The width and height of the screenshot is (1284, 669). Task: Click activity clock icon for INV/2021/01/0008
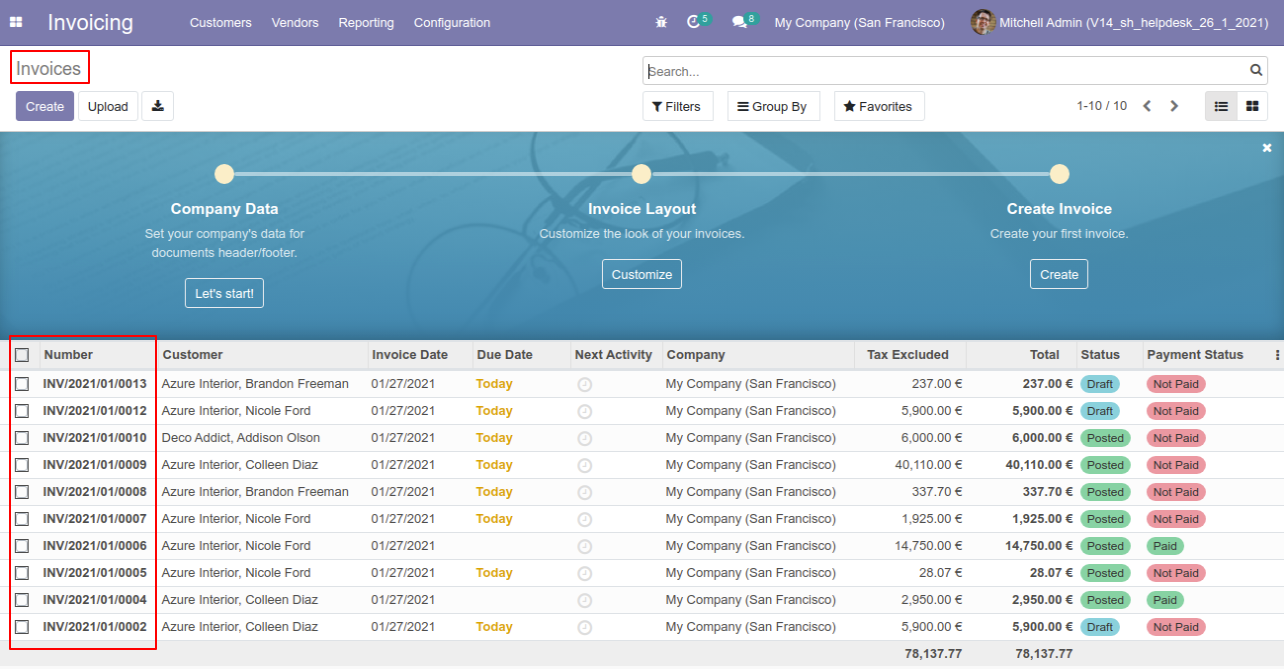(x=585, y=492)
